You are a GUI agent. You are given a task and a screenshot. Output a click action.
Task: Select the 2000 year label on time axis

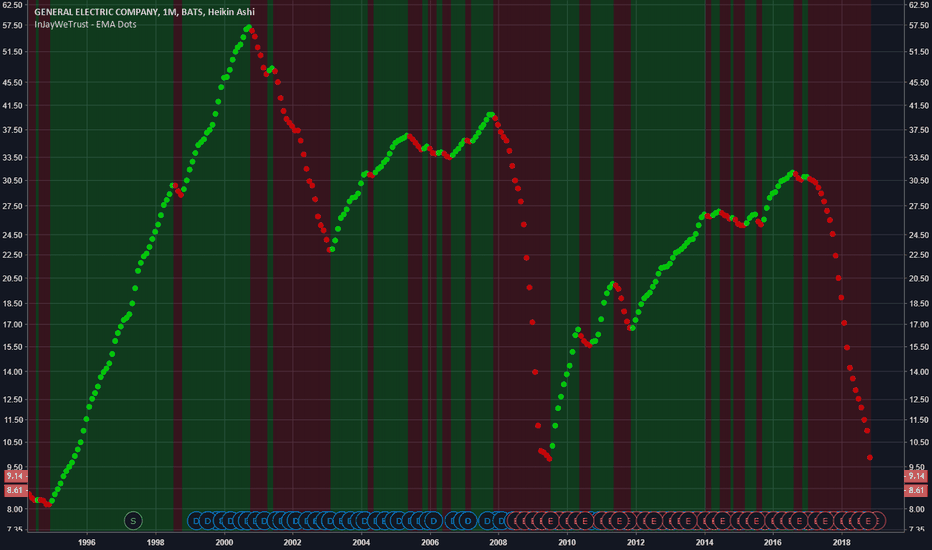click(x=224, y=542)
